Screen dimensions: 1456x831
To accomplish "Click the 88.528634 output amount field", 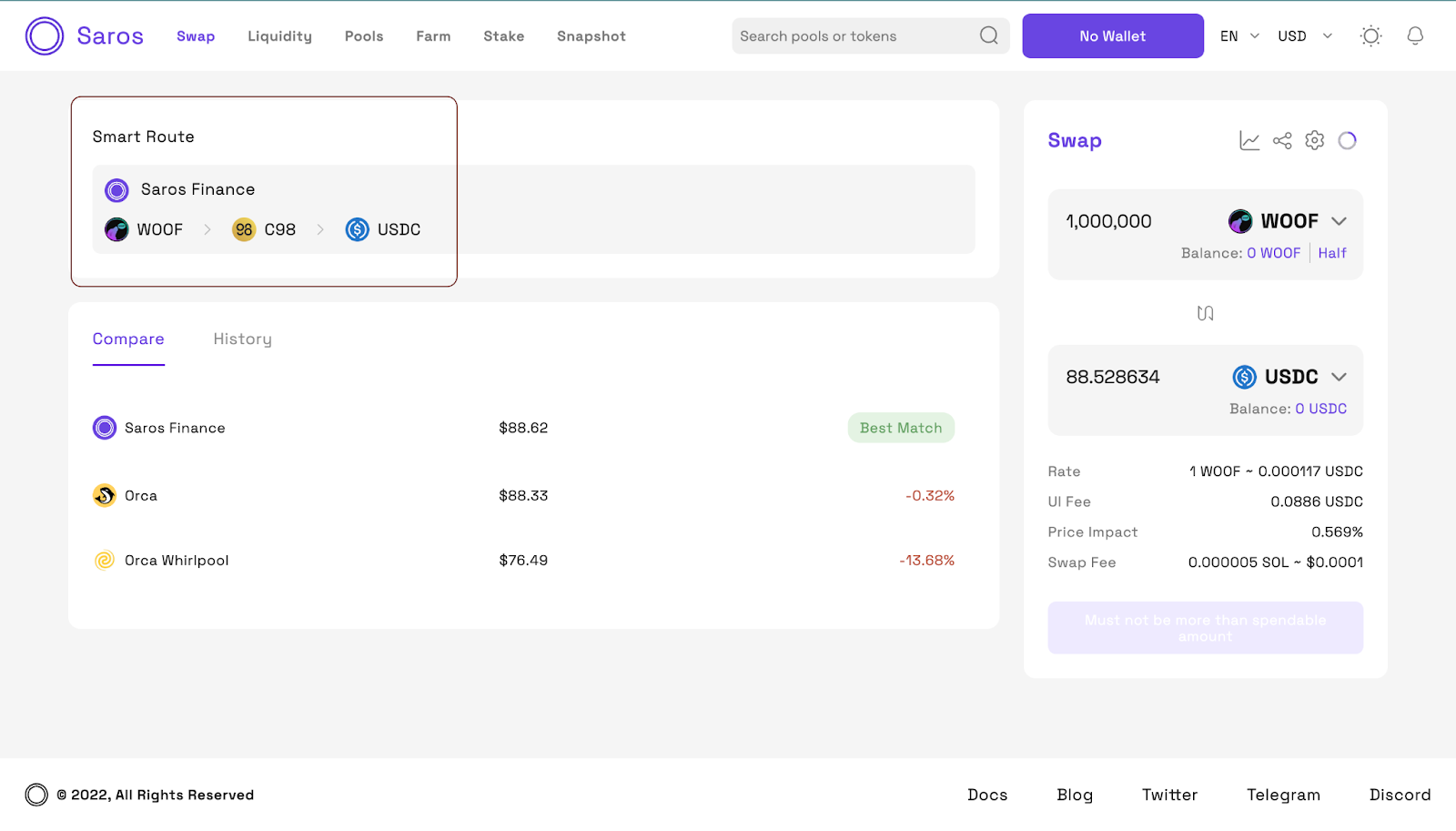I will pyautogui.click(x=1113, y=377).
